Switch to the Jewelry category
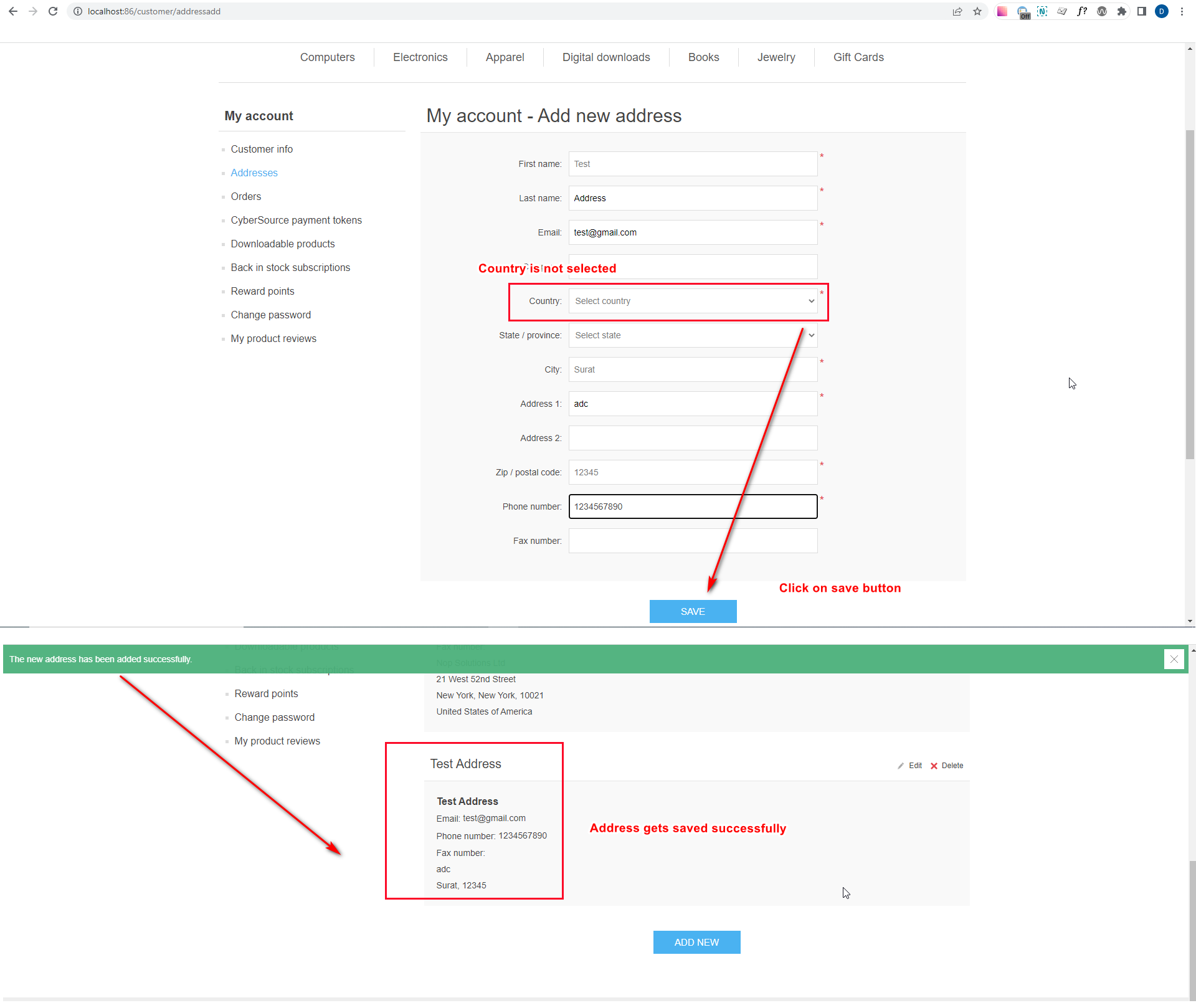Screen dimensions: 1196x1008 [776, 57]
